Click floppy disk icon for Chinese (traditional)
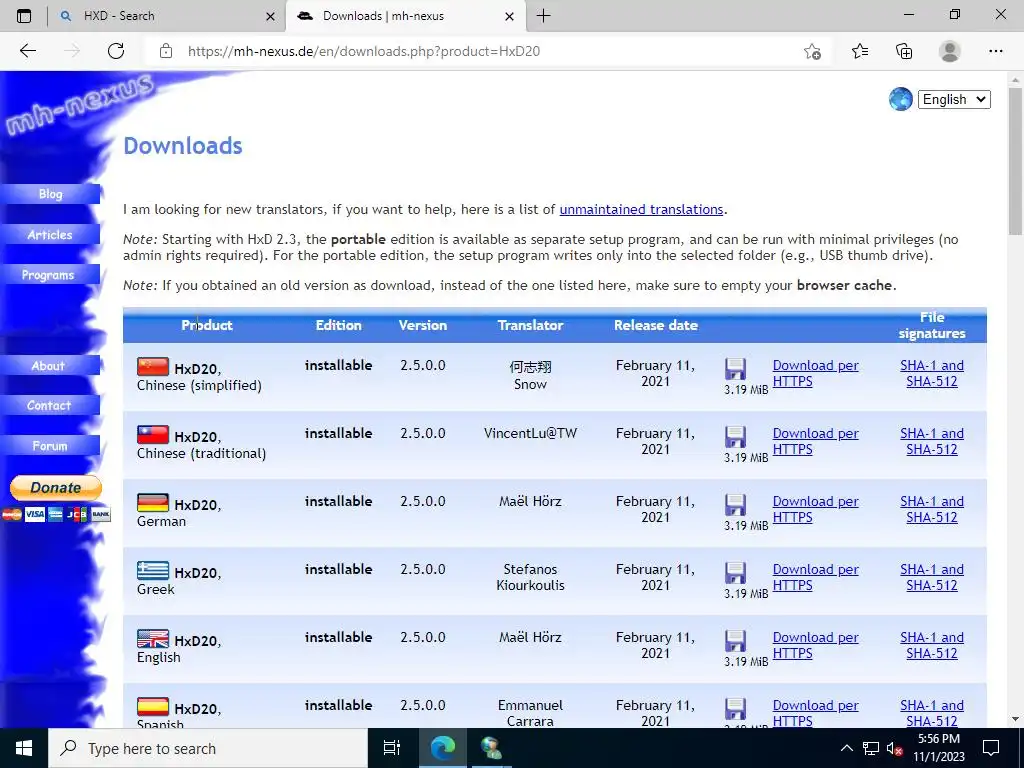The width and height of the screenshot is (1024, 768). pyautogui.click(x=735, y=437)
